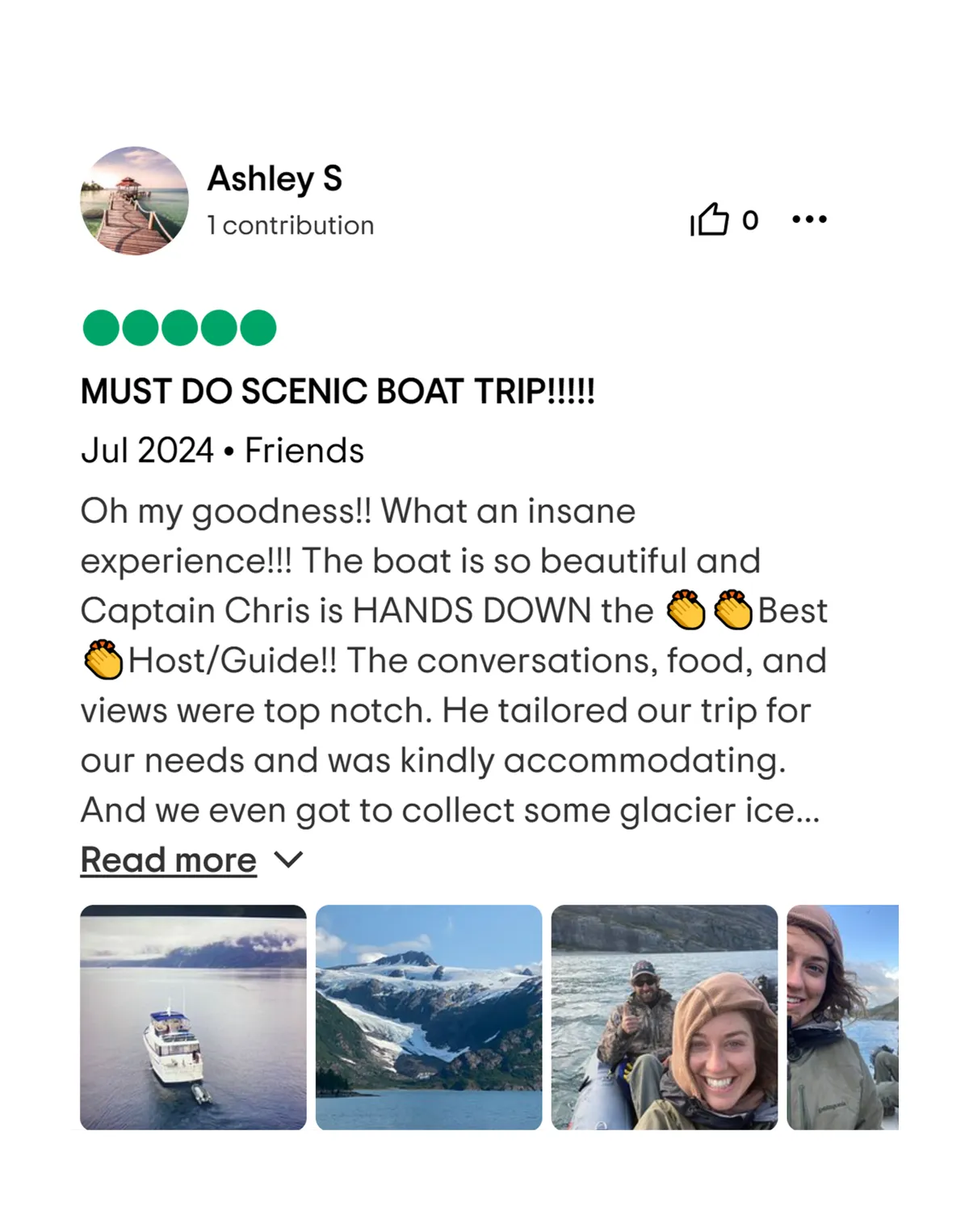Screen dimensions: 969x1232
Task: Click the "MUST DO SCENIC BOAT TRIP!!!!!" title
Action: coord(338,391)
